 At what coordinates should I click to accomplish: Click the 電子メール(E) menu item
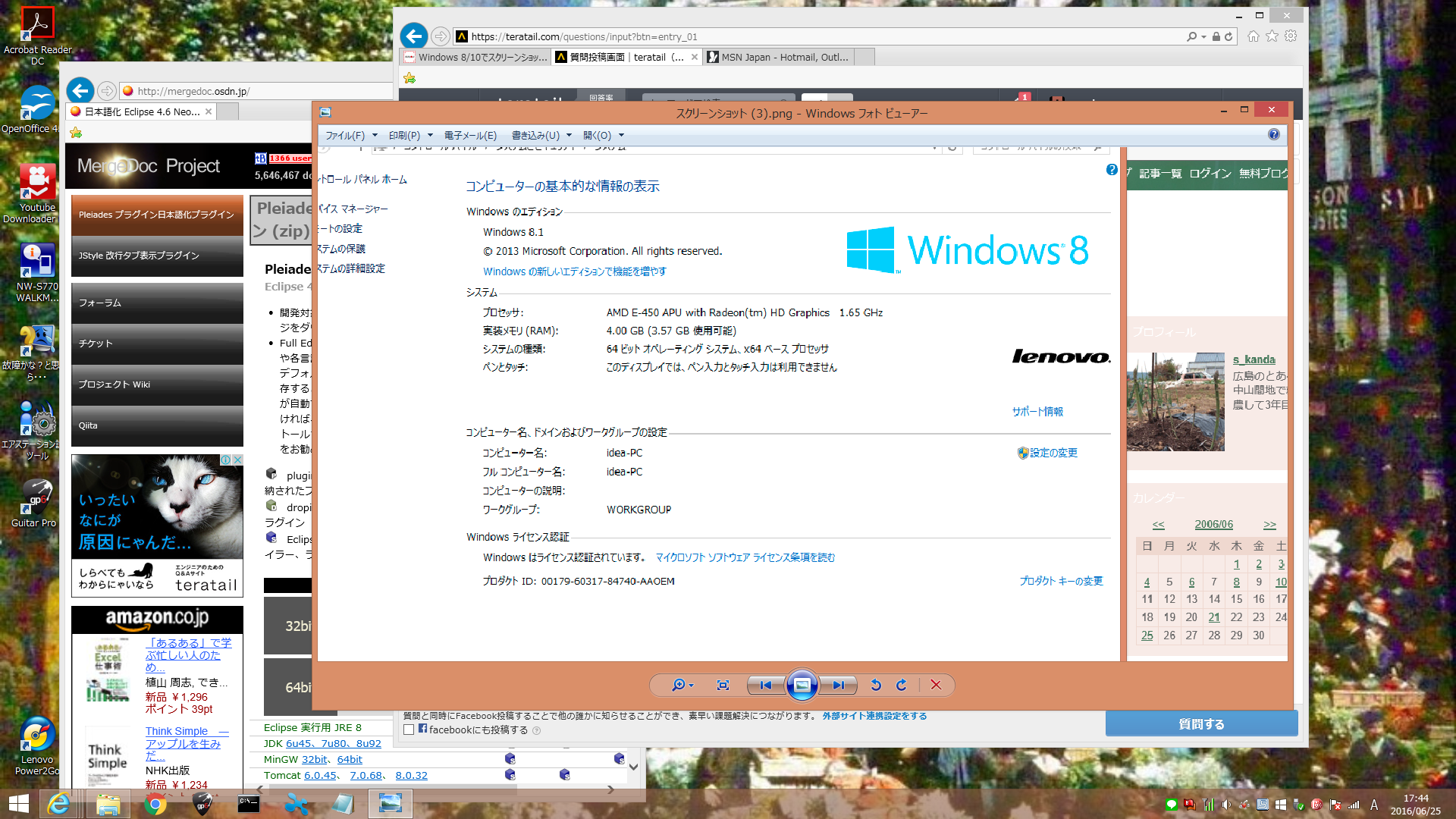point(470,136)
